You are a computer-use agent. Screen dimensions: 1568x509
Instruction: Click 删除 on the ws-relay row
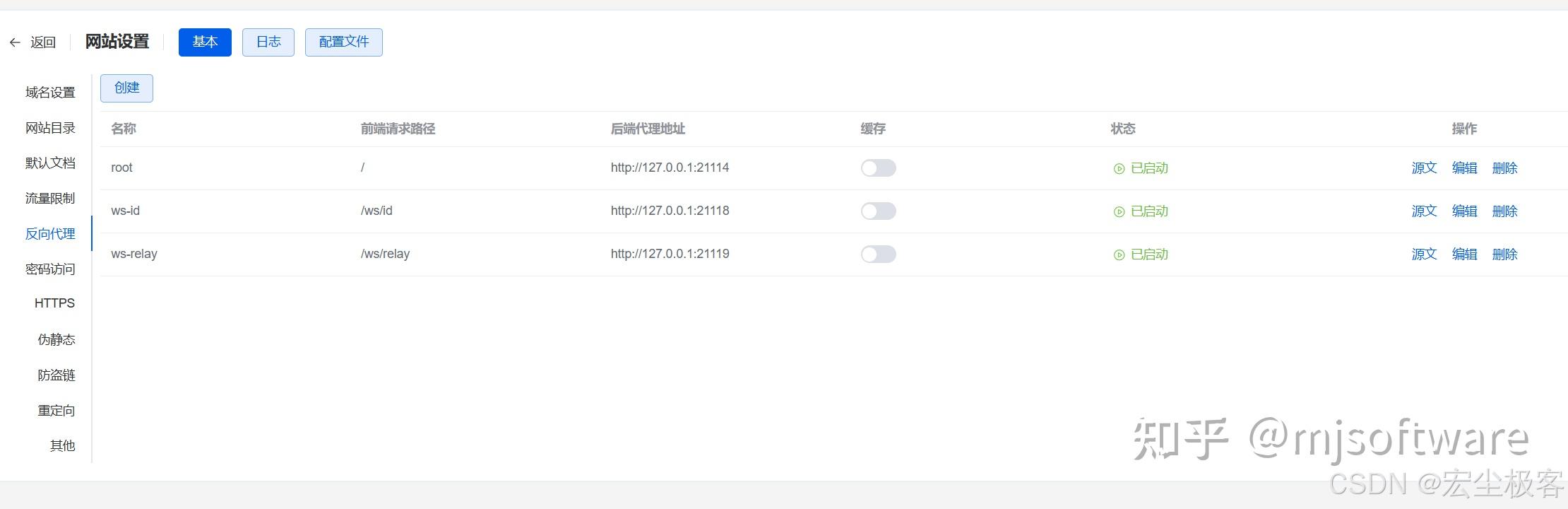click(x=1505, y=254)
